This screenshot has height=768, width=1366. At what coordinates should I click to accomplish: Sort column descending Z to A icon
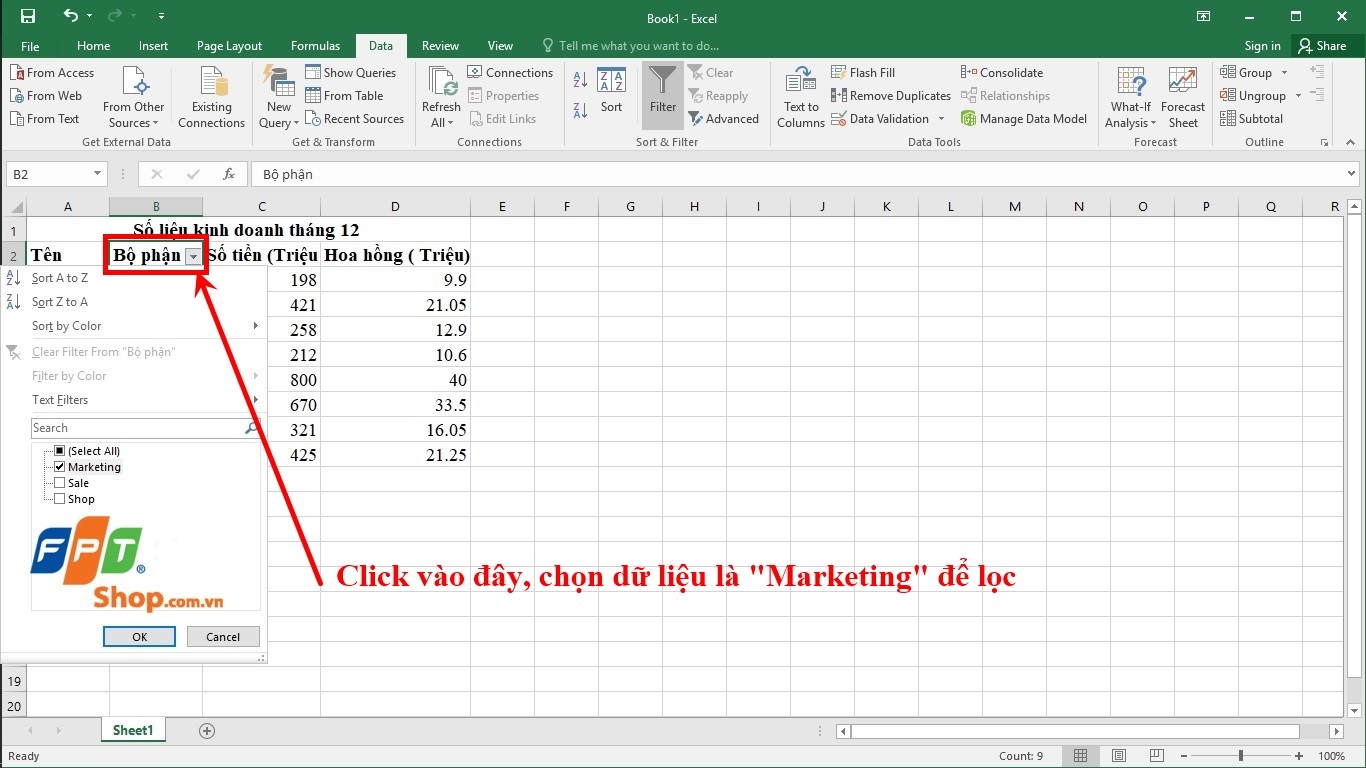point(581,110)
